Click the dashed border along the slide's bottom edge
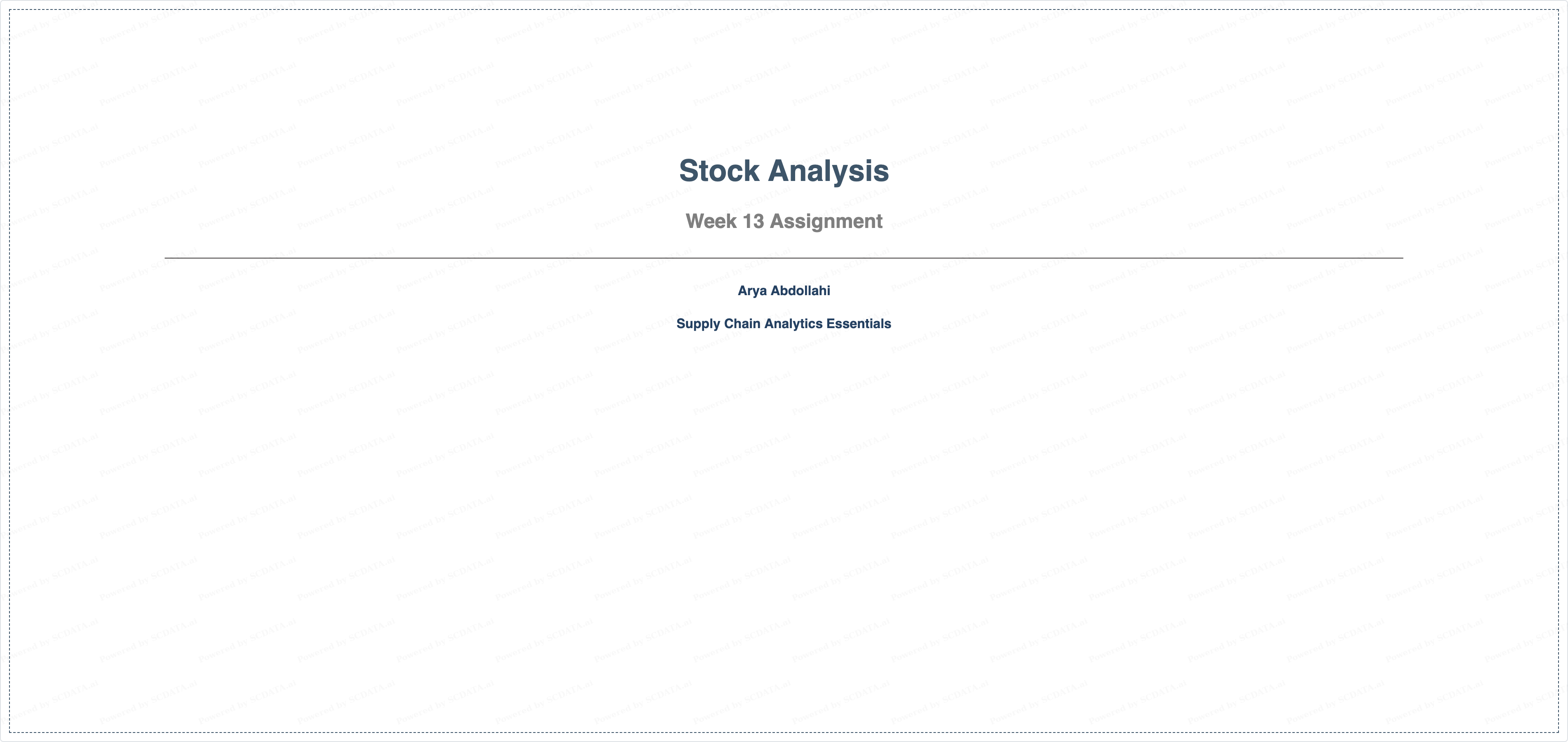1568x742 pixels. tap(784, 732)
